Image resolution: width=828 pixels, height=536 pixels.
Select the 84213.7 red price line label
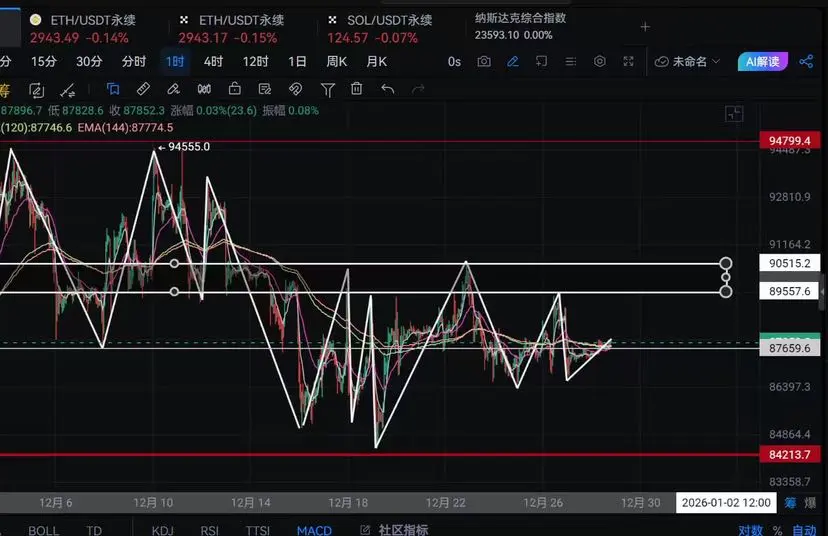789,455
